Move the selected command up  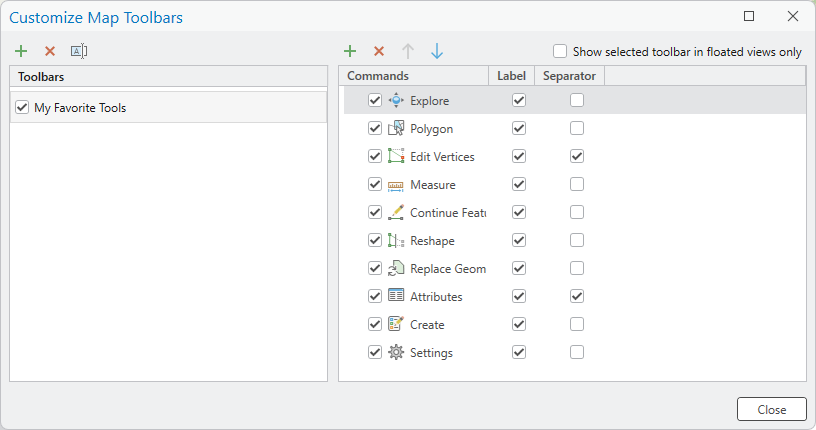click(408, 51)
